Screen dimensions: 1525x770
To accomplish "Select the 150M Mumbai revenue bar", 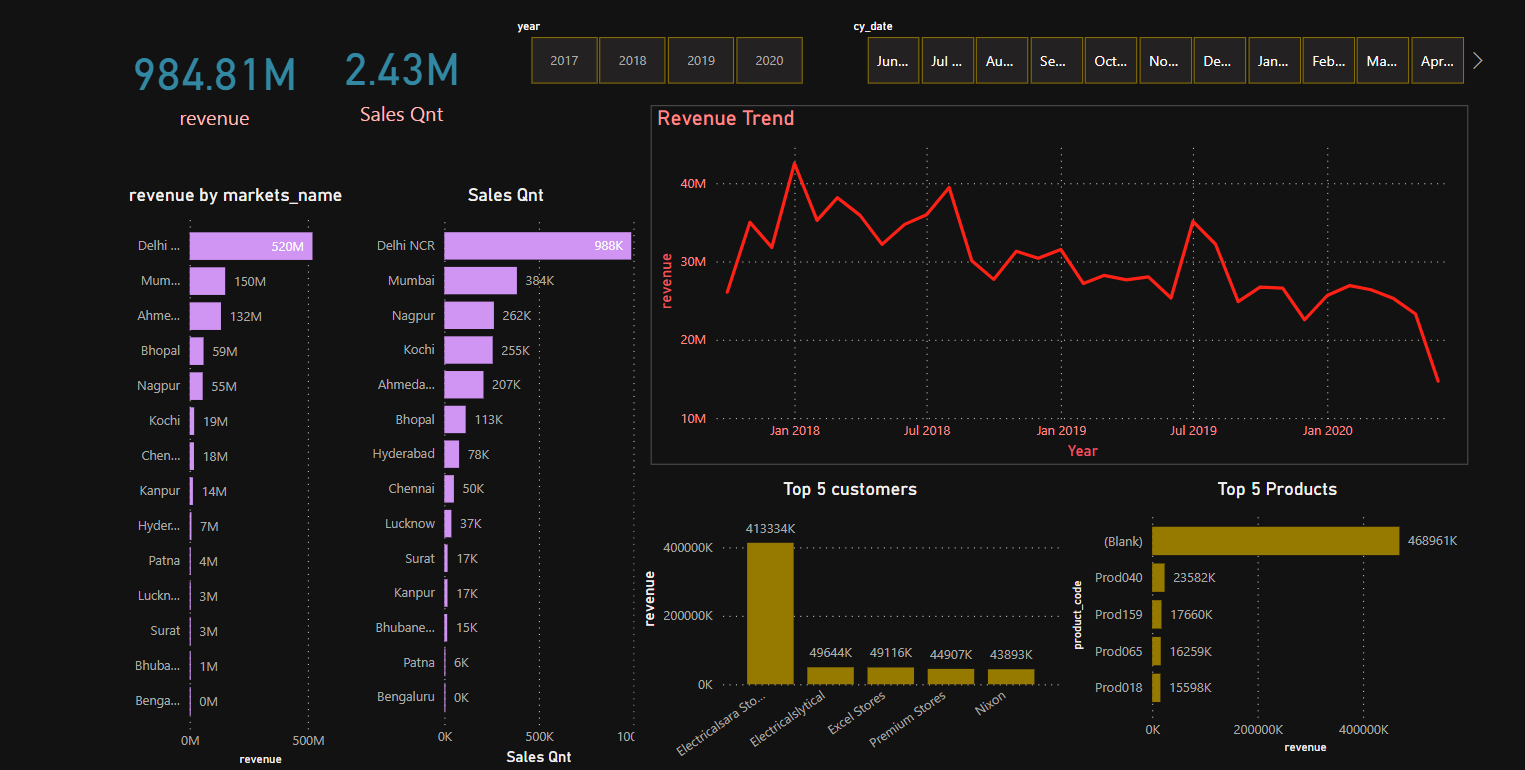I will coord(207,281).
